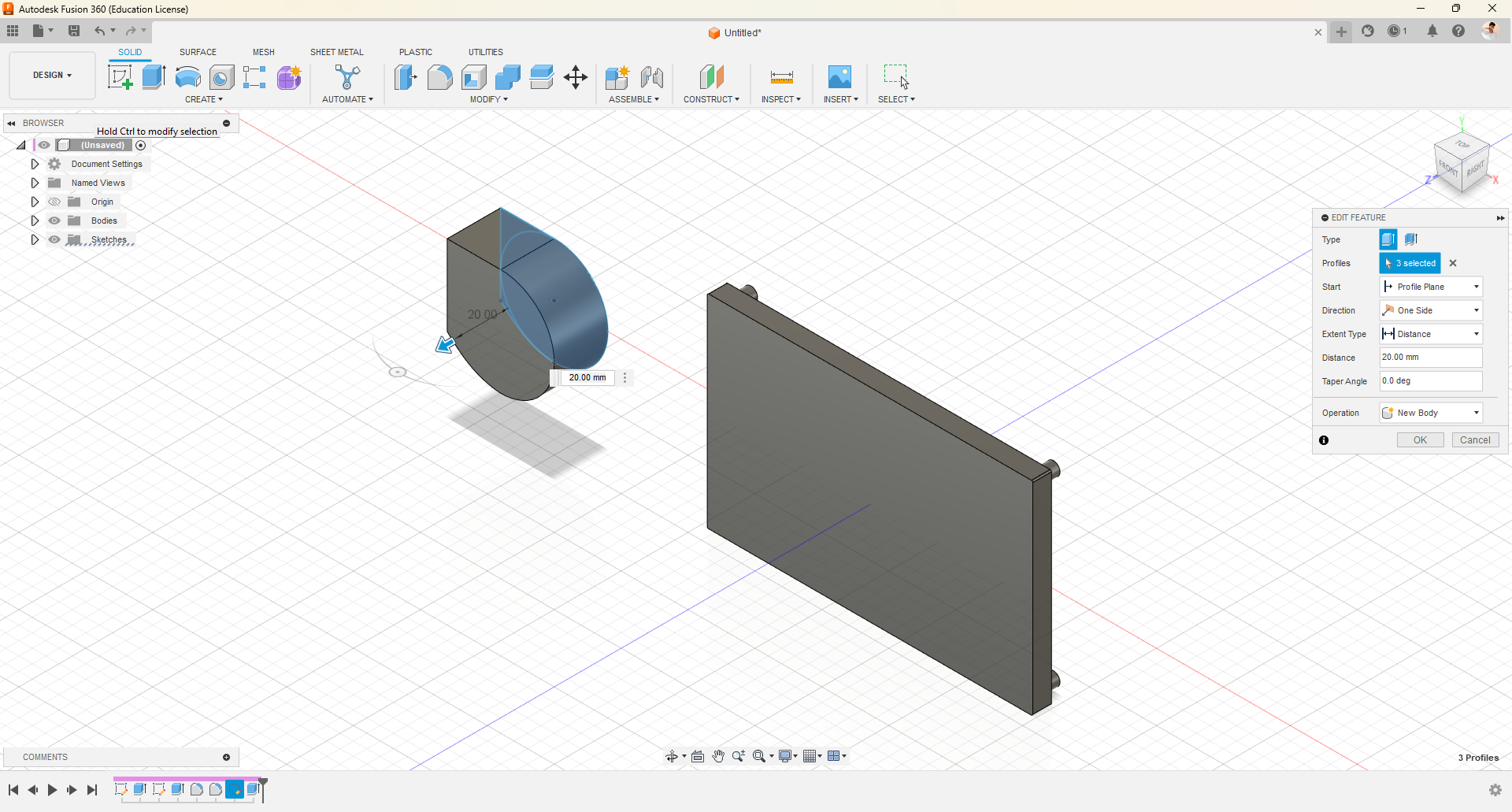Image resolution: width=1512 pixels, height=812 pixels.
Task: Select the Press Pull tool
Action: [x=406, y=77]
